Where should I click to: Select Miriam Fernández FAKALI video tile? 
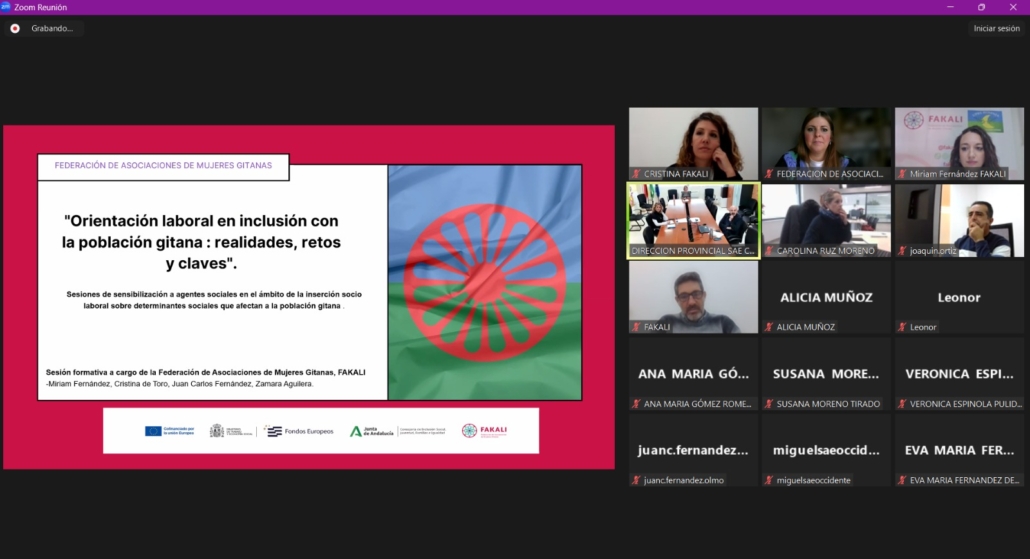click(x=959, y=143)
